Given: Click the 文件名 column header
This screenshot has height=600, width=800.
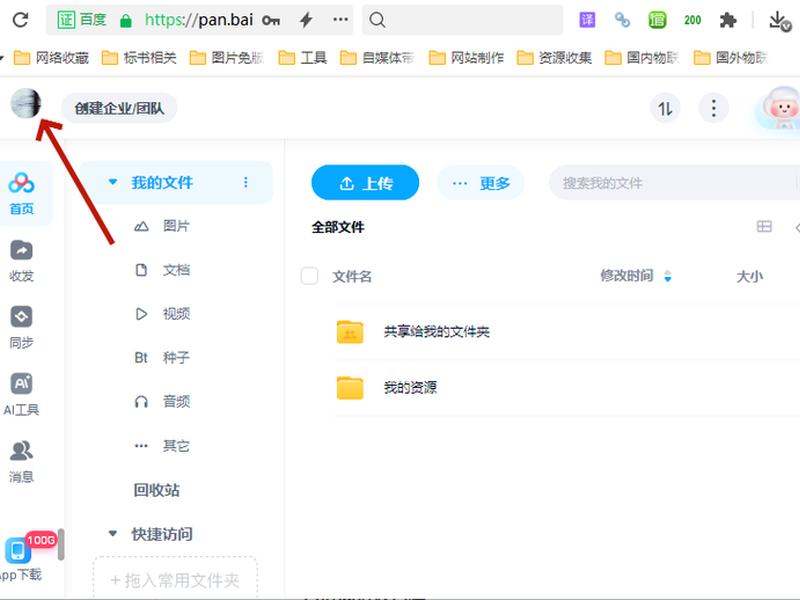Looking at the screenshot, I should point(352,276).
